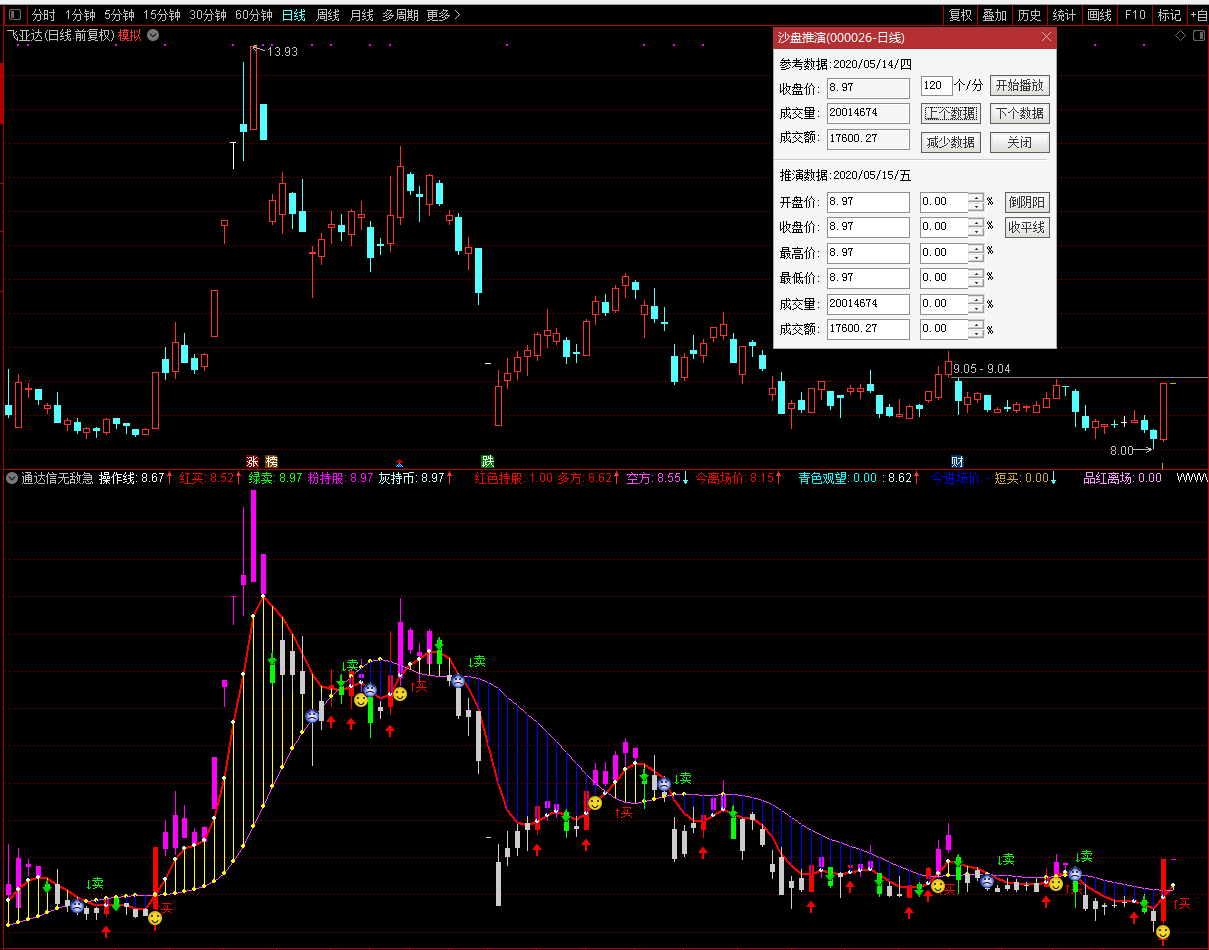Click the 榜 marker on the timeline
Image resolution: width=1209 pixels, height=950 pixels.
pos(271,461)
